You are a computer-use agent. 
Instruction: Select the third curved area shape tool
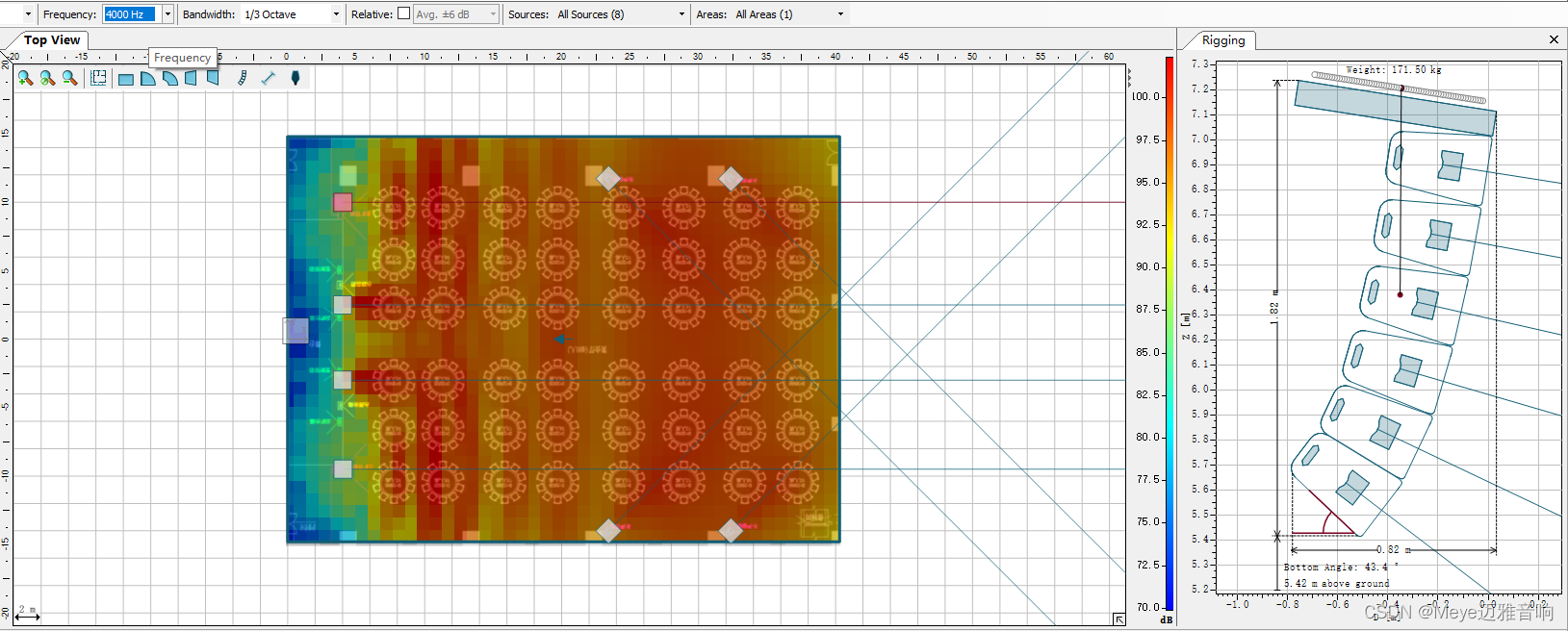[169, 79]
